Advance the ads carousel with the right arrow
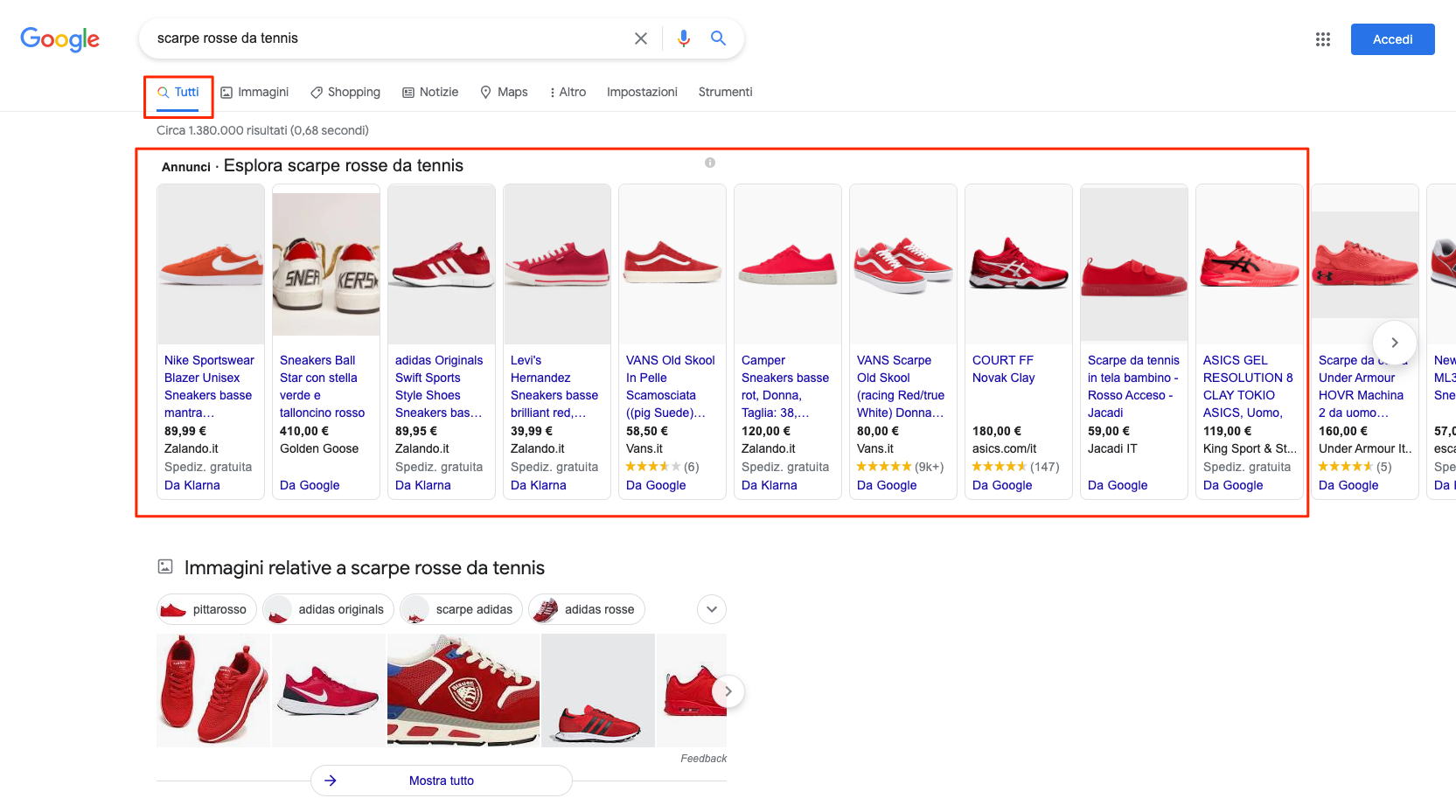 [1394, 343]
